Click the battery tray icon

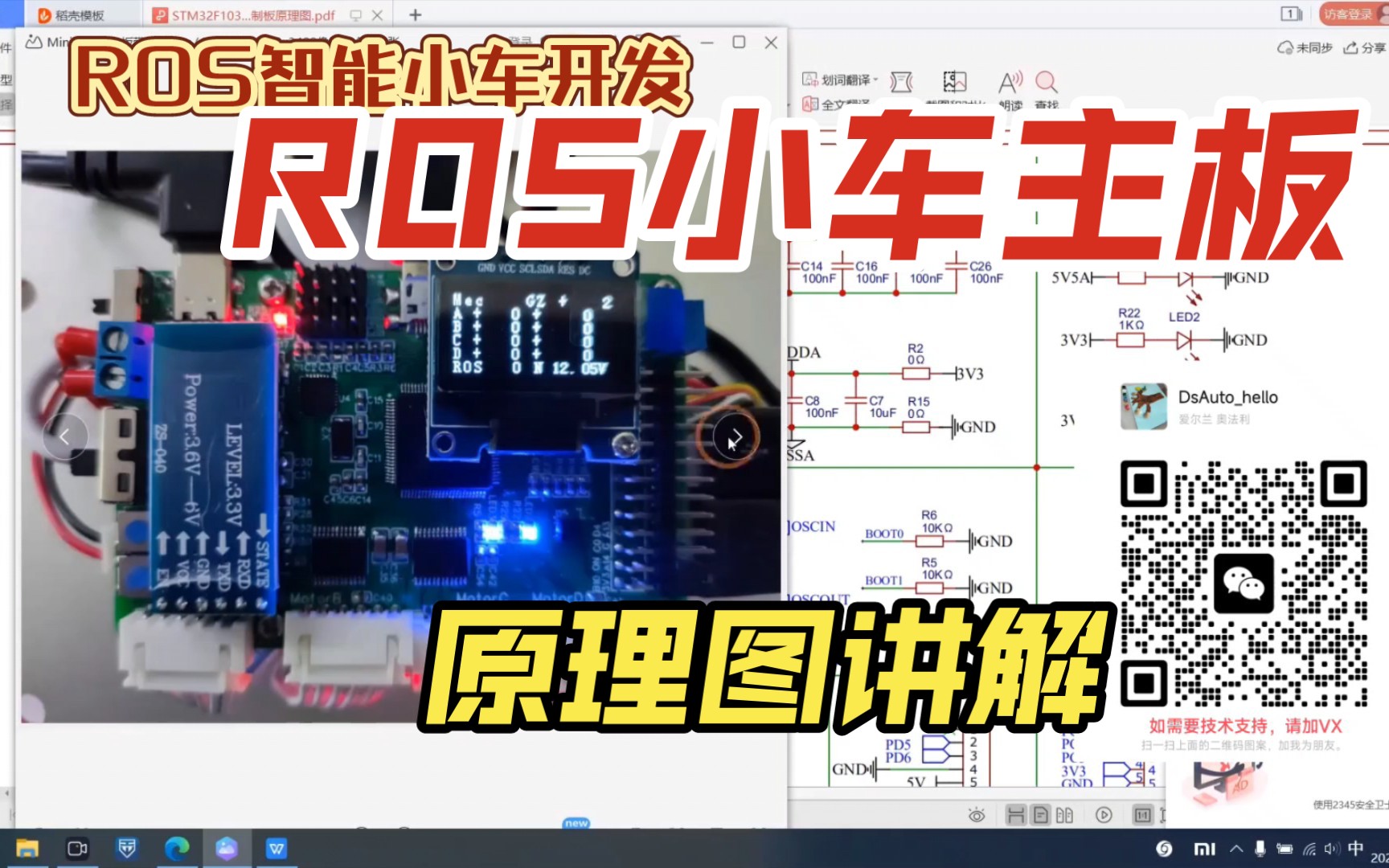pyautogui.click(x=1285, y=848)
